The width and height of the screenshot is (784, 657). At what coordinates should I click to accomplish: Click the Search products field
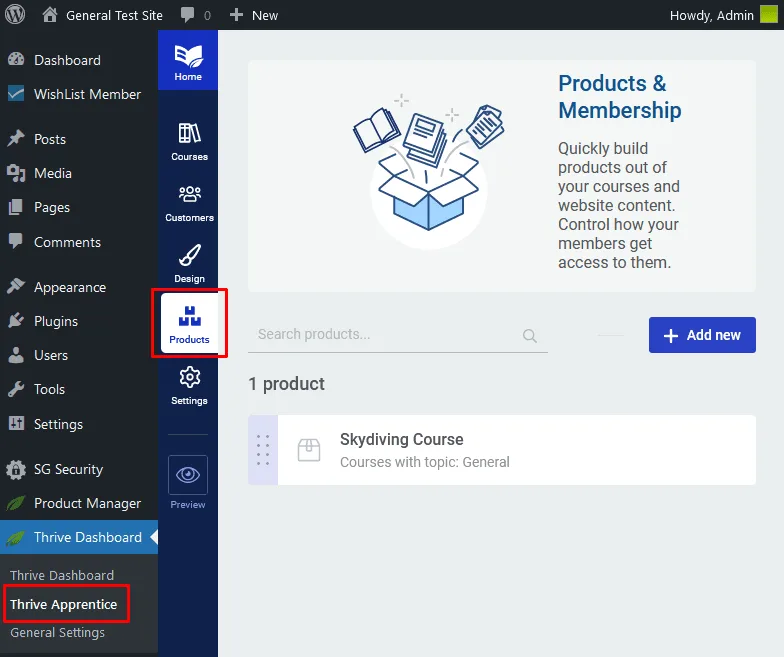tap(398, 334)
